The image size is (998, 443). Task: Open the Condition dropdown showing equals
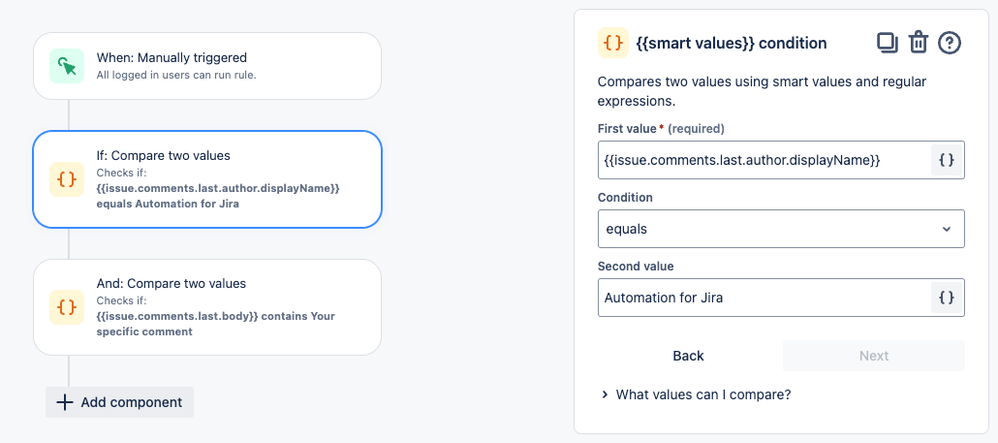pyautogui.click(x=780, y=229)
